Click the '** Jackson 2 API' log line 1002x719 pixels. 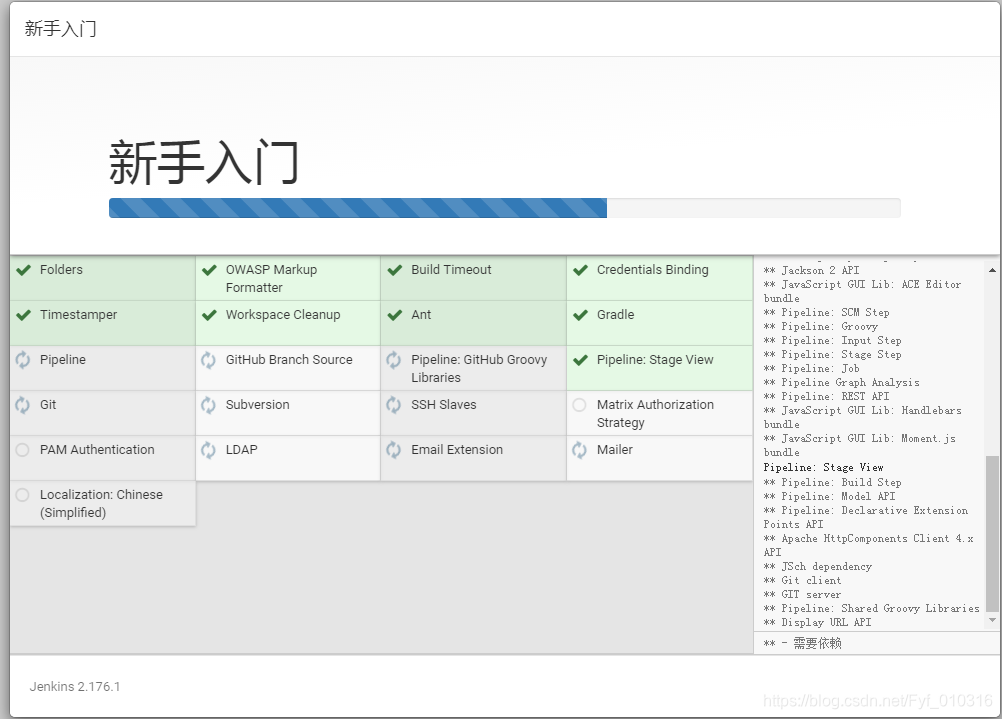click(x=811, y=270)
